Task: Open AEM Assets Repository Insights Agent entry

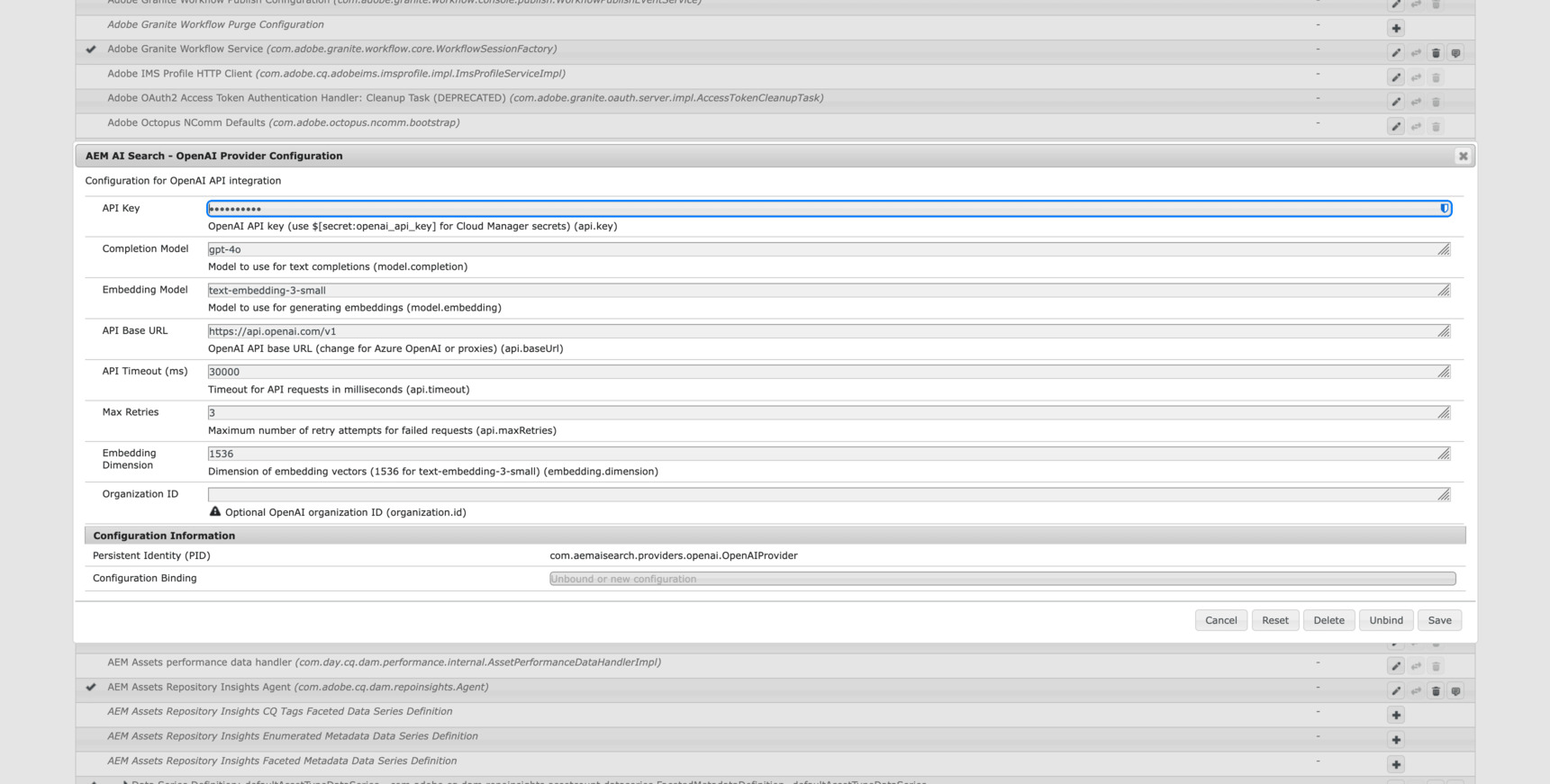Action: tap(297, 687)
